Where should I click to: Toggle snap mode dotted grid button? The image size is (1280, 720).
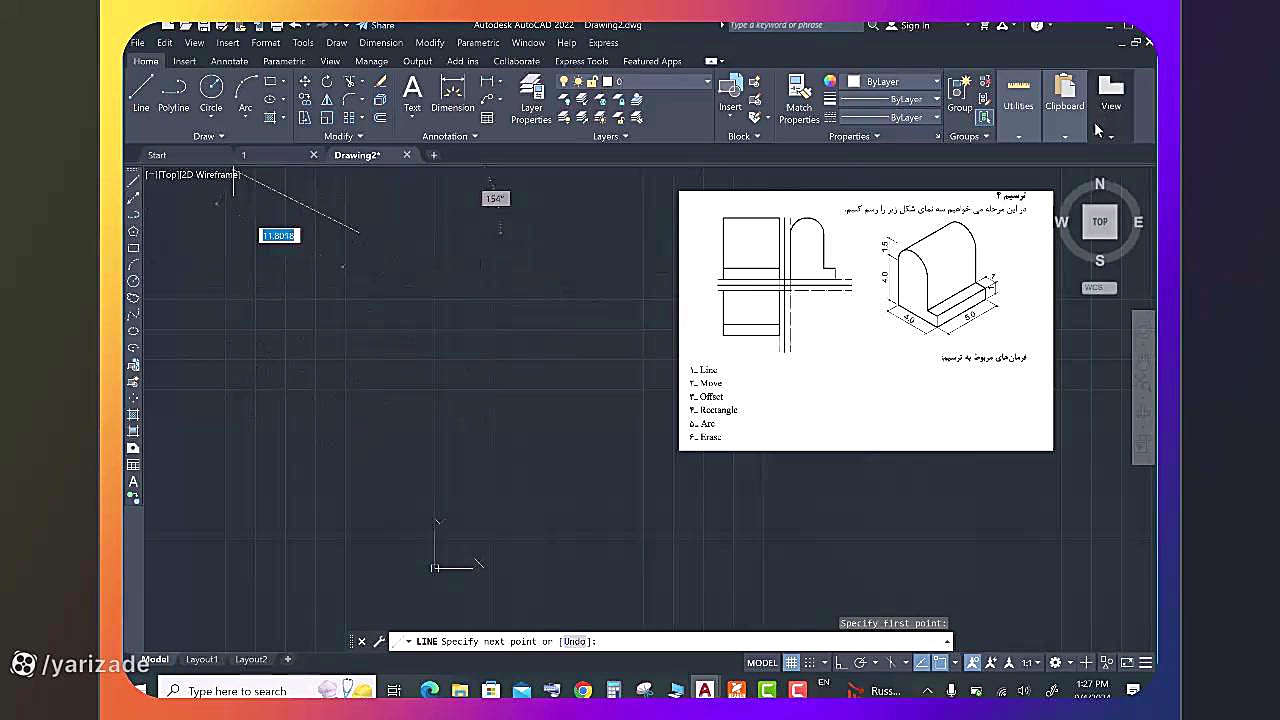tap(809, 662)
